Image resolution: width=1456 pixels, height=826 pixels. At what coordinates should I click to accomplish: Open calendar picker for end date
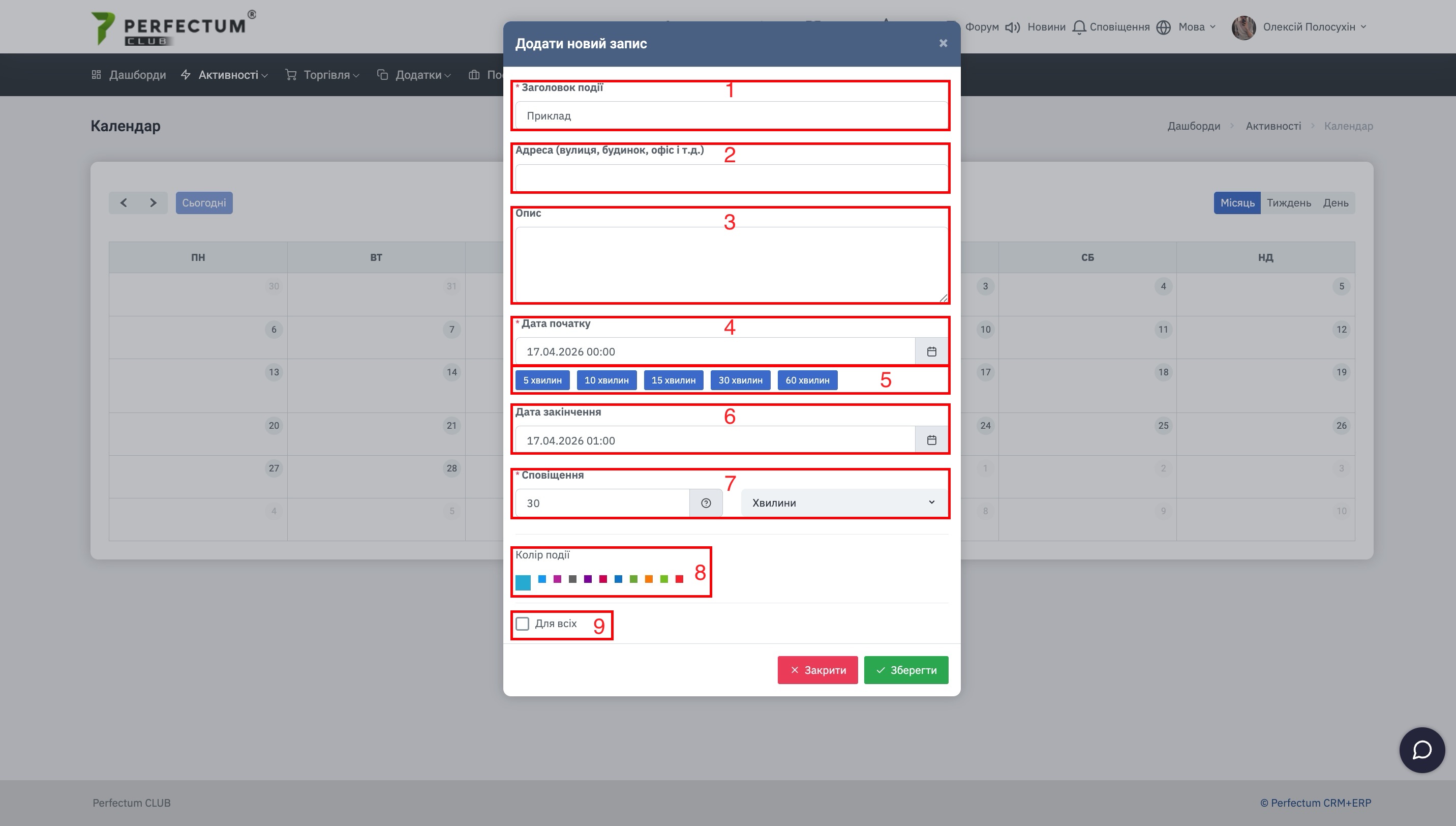click(x=931, y=440)
